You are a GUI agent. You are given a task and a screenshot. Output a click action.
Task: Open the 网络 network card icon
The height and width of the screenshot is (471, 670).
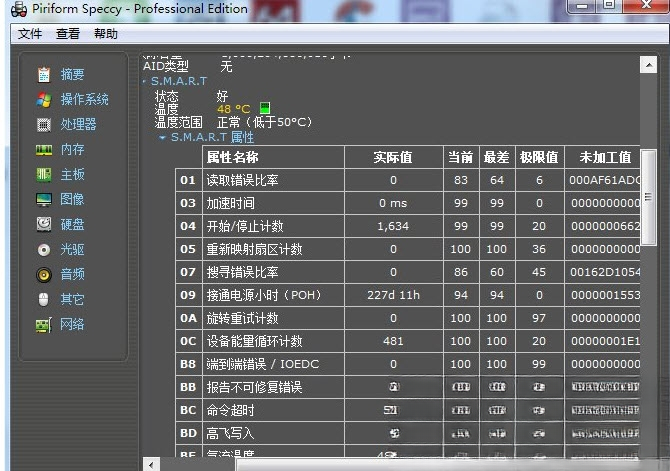pos(44,325)
